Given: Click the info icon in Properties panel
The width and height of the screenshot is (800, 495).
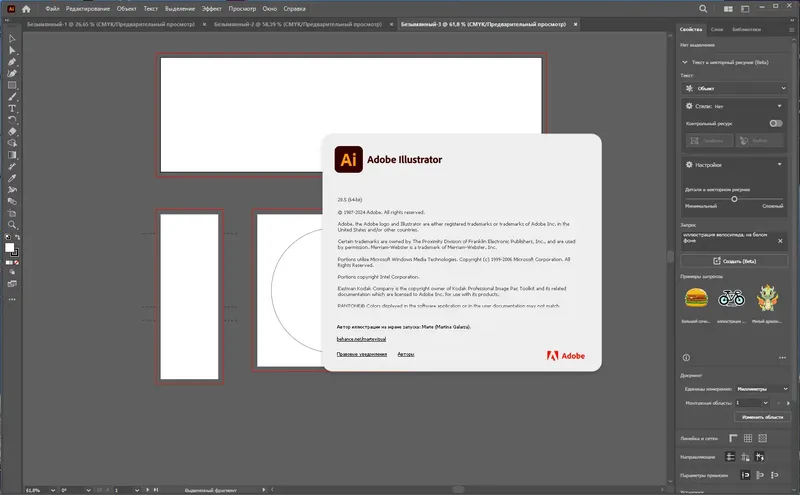Looking at the screenshot, I should (686, 358).
